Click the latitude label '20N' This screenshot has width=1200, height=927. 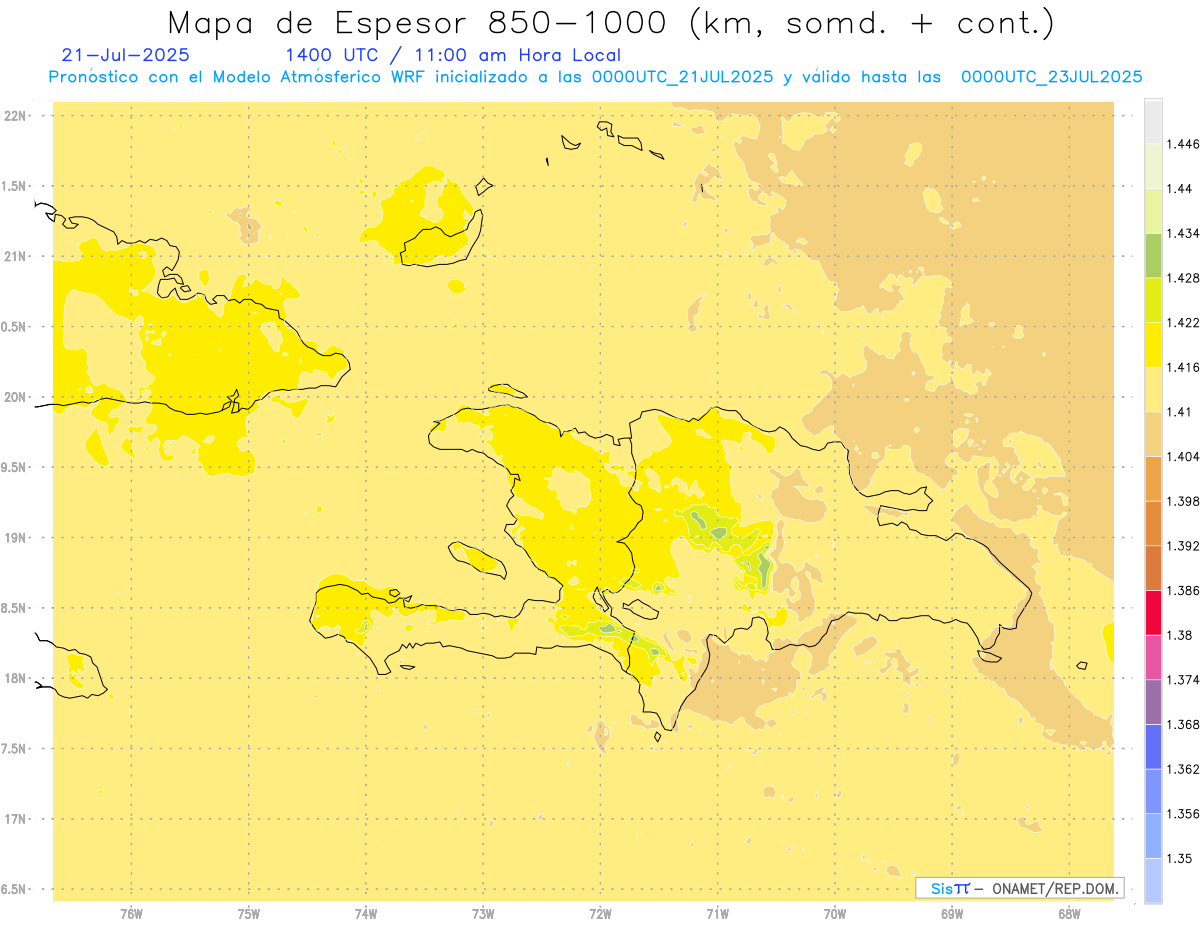(15, 397)
